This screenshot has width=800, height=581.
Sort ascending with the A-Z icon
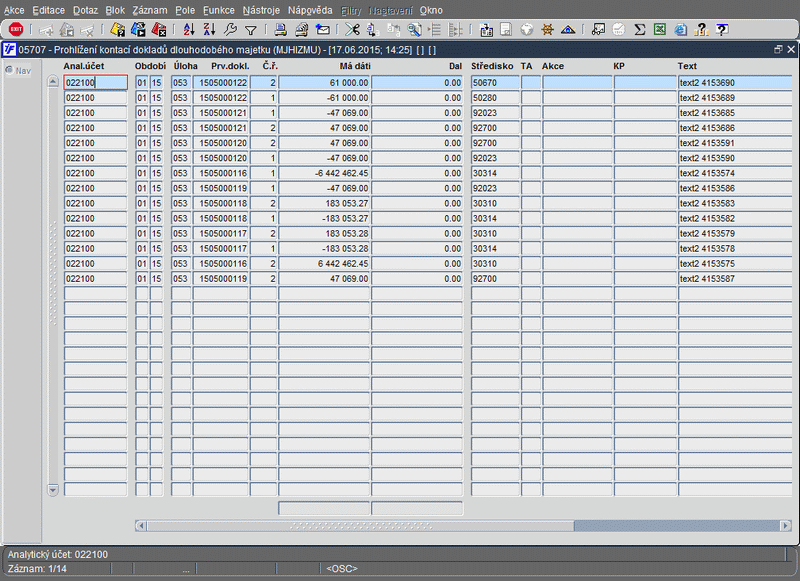pyautogui.click(x=189, y=30)
